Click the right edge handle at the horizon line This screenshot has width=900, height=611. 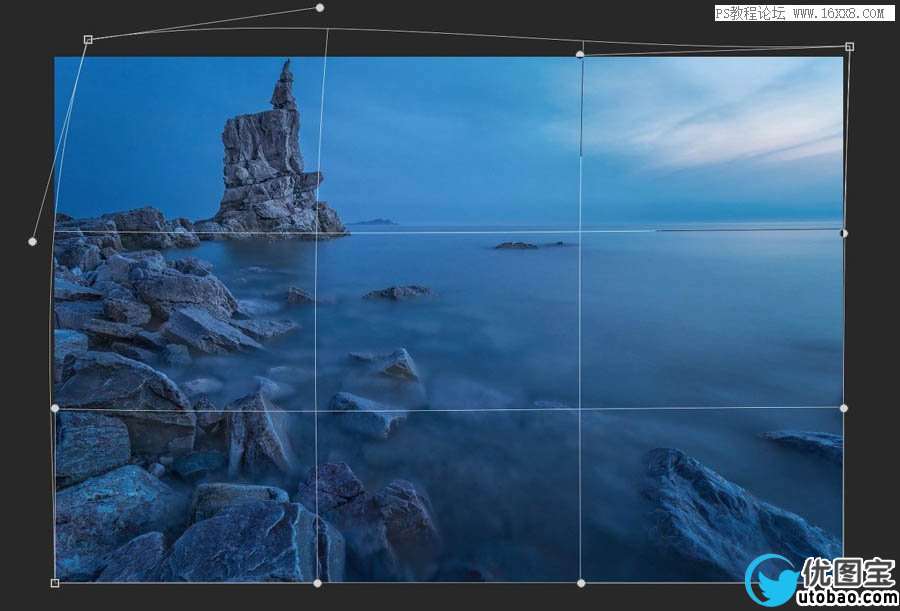click(x=844, y=233)
